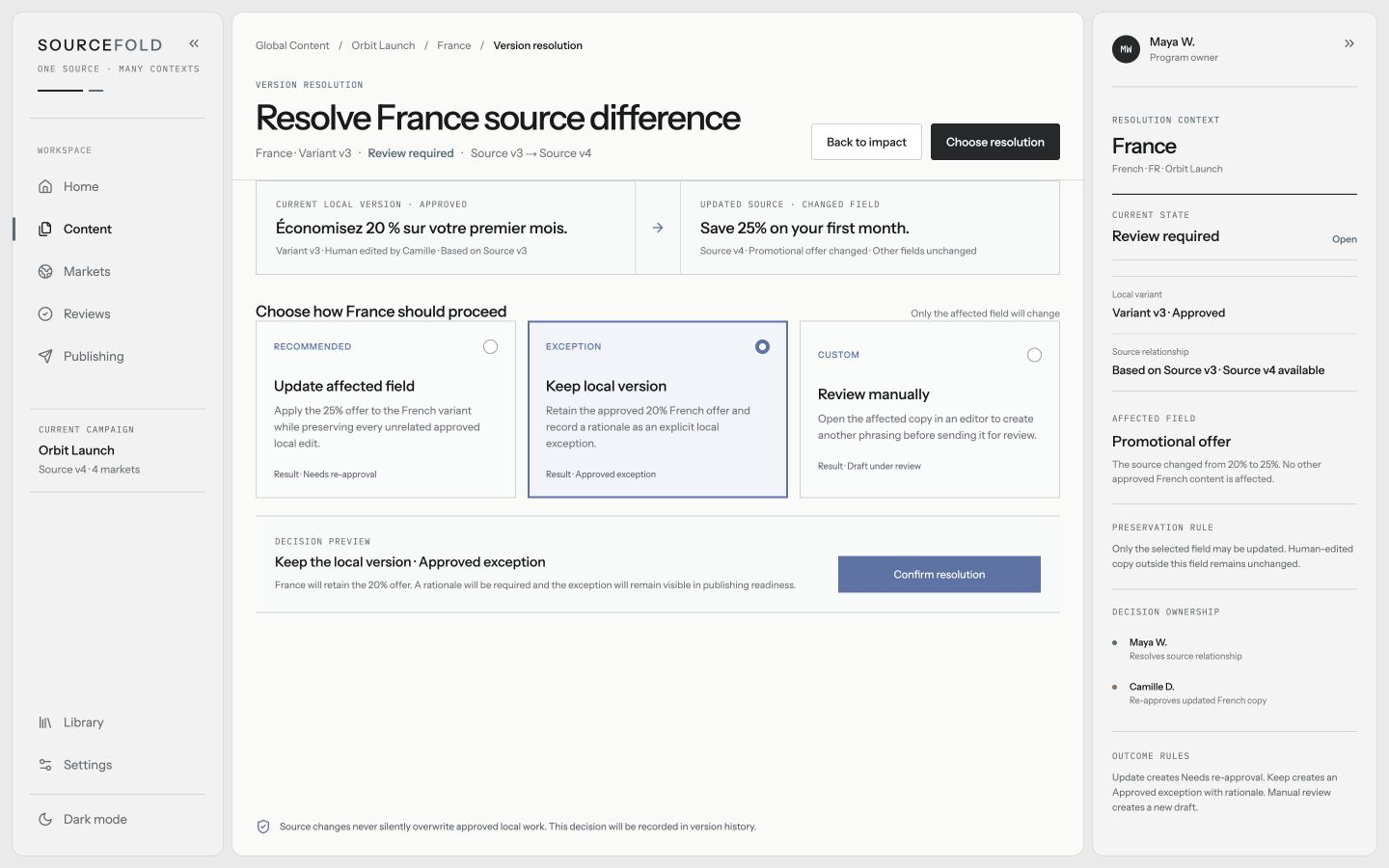Click Only the affected field will change note
Screen dimensions: 1389x868
(x=985, y=313)
